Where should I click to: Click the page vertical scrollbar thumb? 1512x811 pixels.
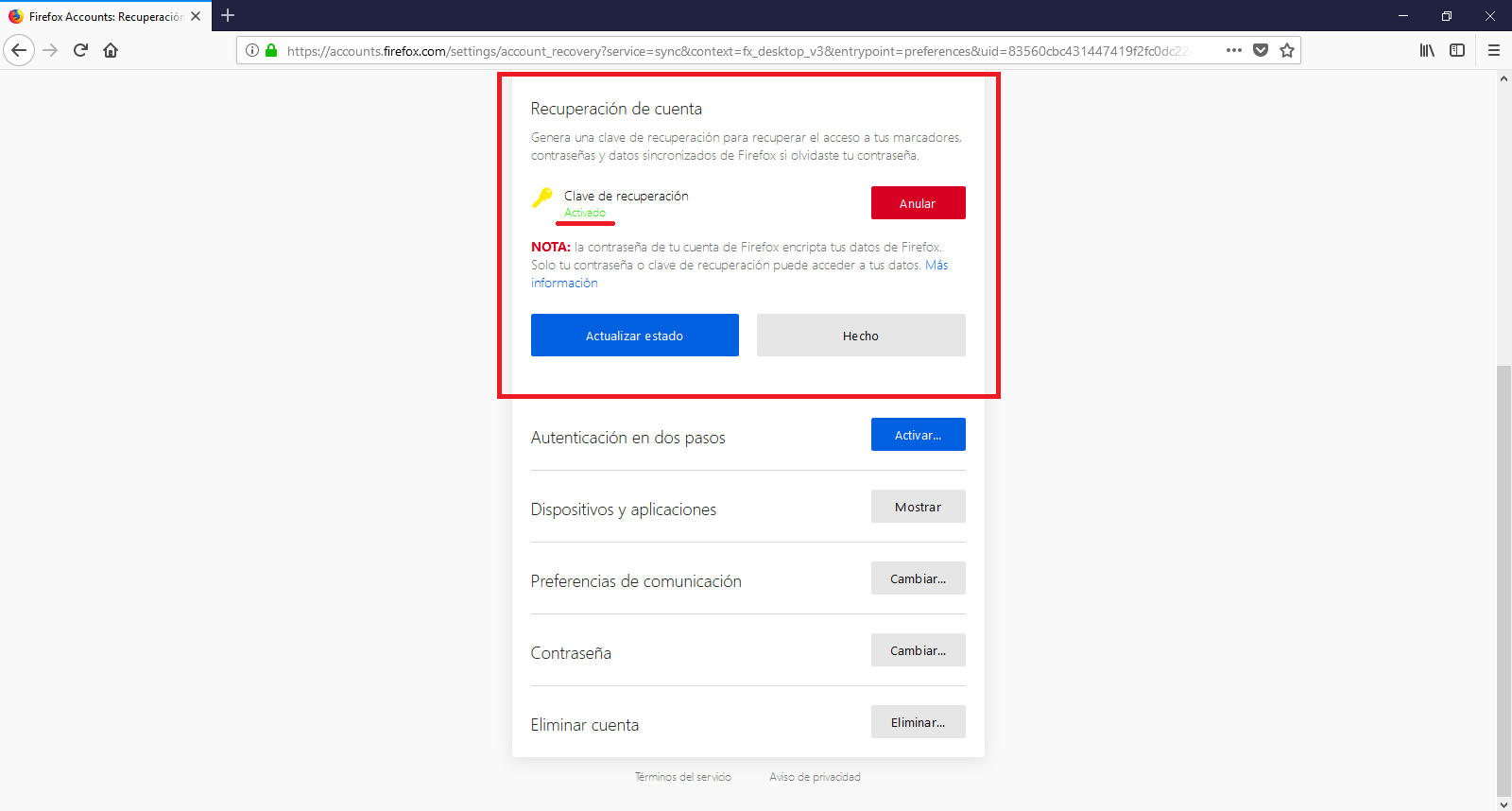(1503, 581)
